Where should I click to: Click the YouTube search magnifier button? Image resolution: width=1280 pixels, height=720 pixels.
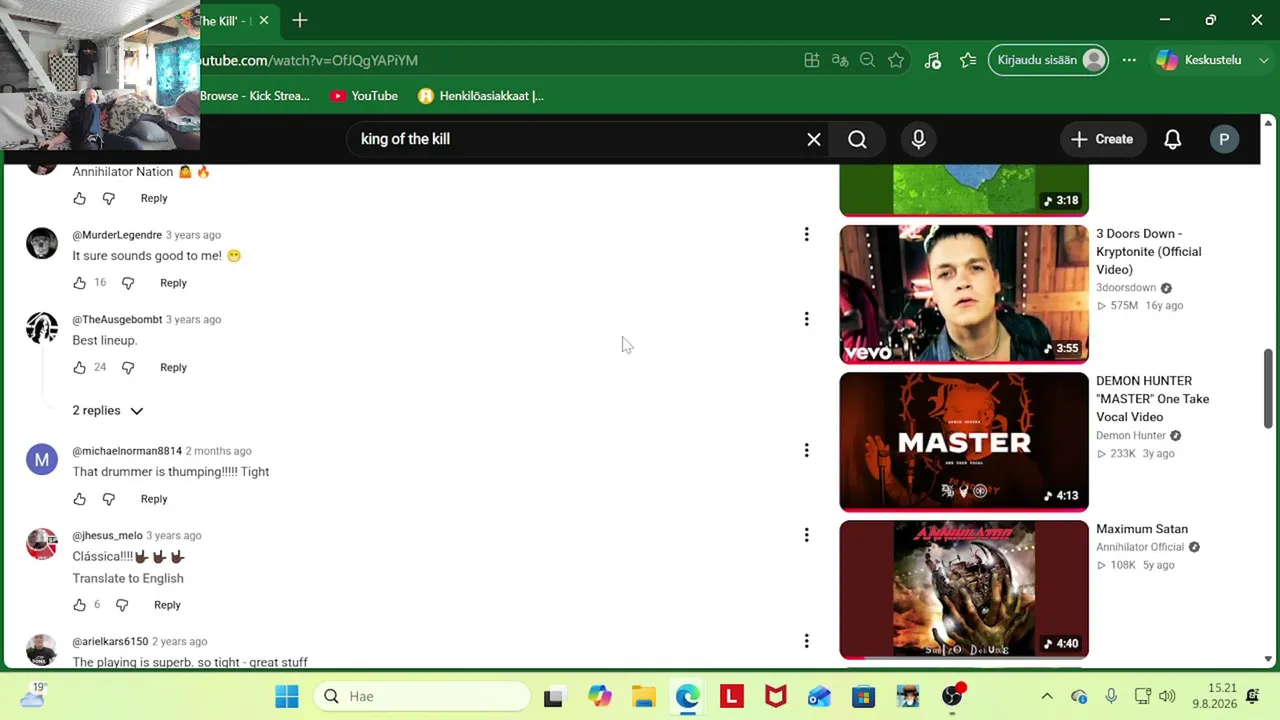[x=857, y=140]
